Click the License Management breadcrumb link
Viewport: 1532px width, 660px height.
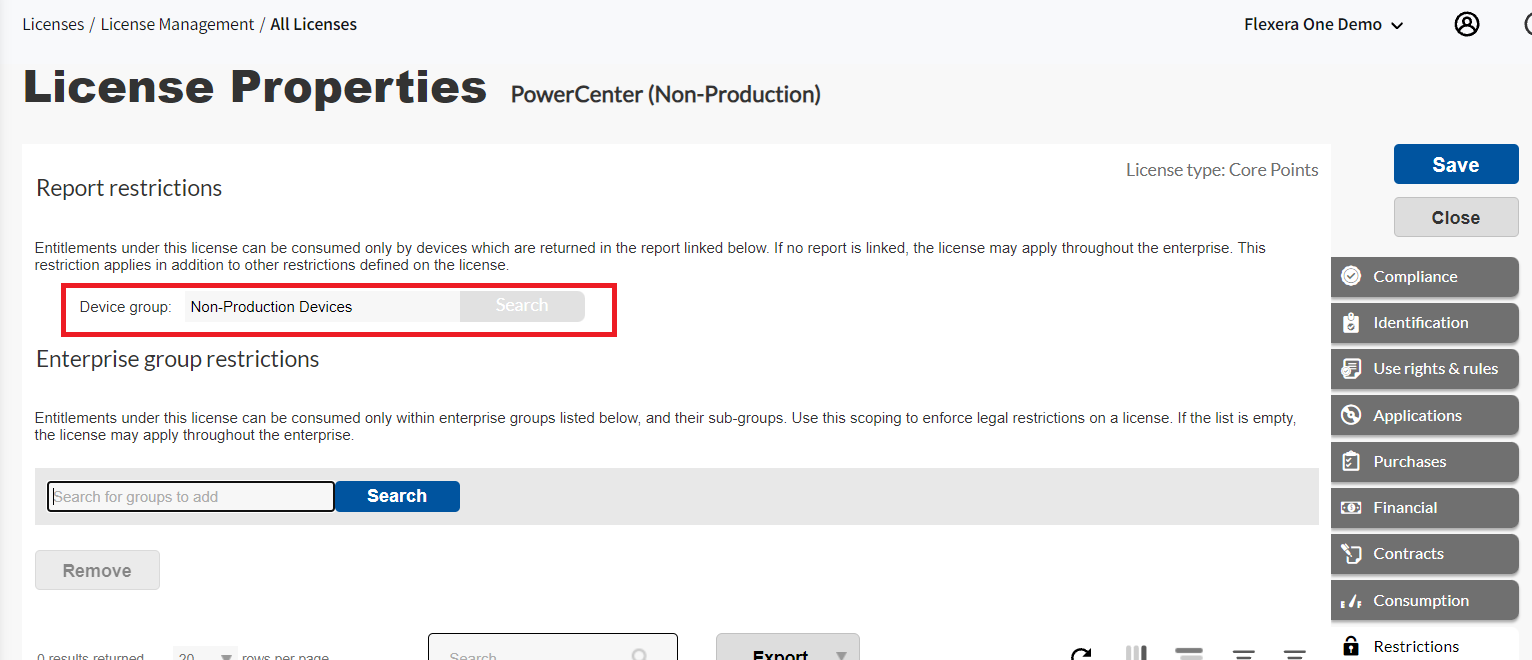pyautogui.click(x=177, y=23)
